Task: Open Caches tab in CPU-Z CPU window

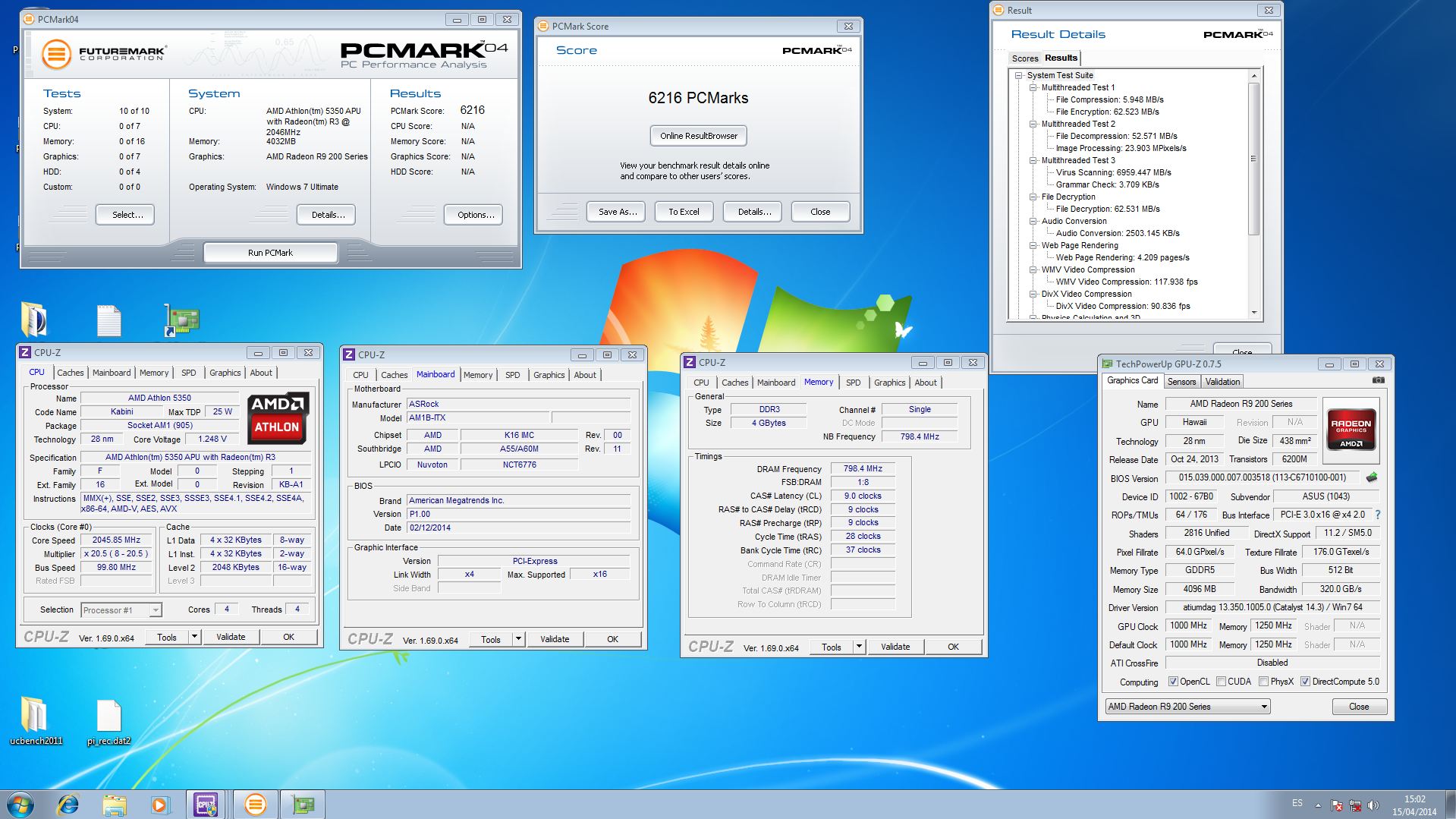Action: (x=71, y=373)
